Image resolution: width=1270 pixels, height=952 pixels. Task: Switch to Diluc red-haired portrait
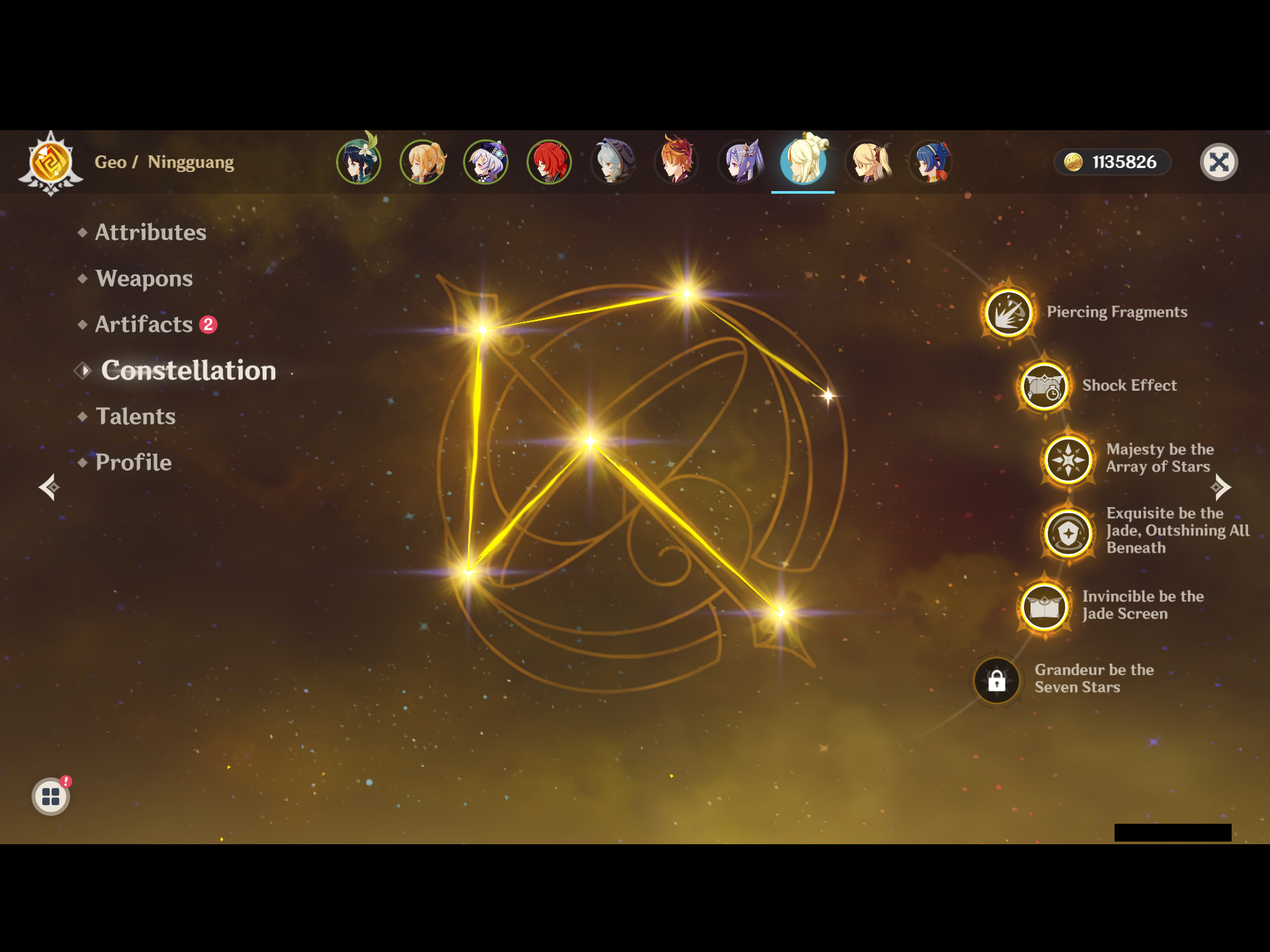click(550, 161)
